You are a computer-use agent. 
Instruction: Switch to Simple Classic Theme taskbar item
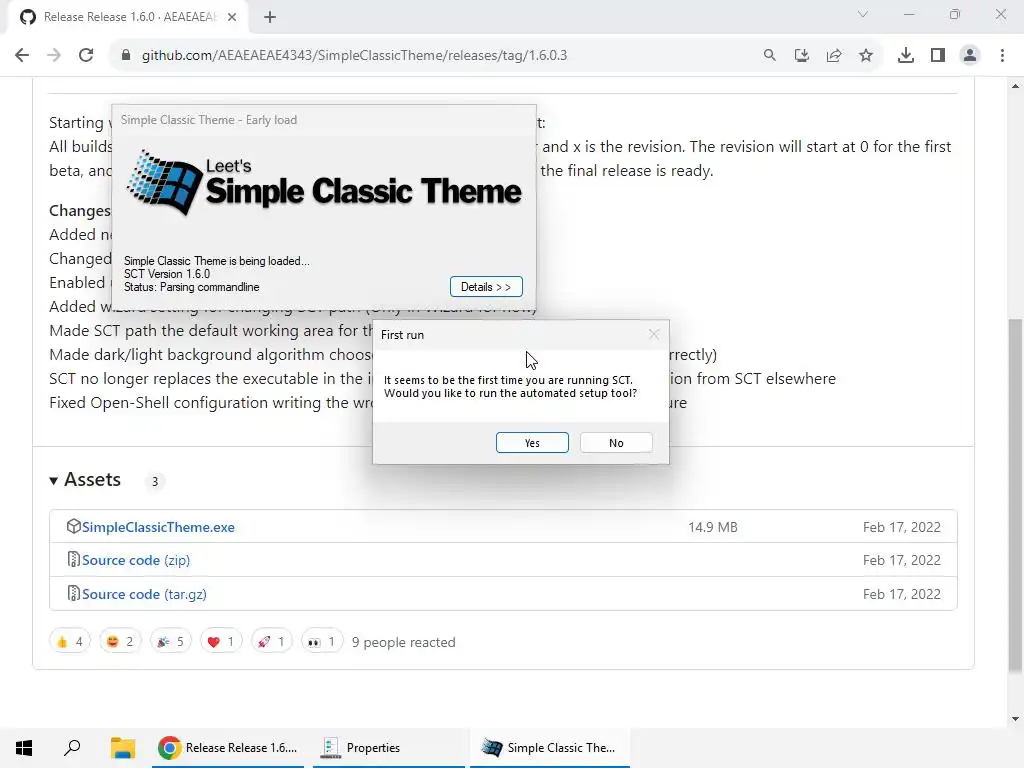(x=550, y=748)
